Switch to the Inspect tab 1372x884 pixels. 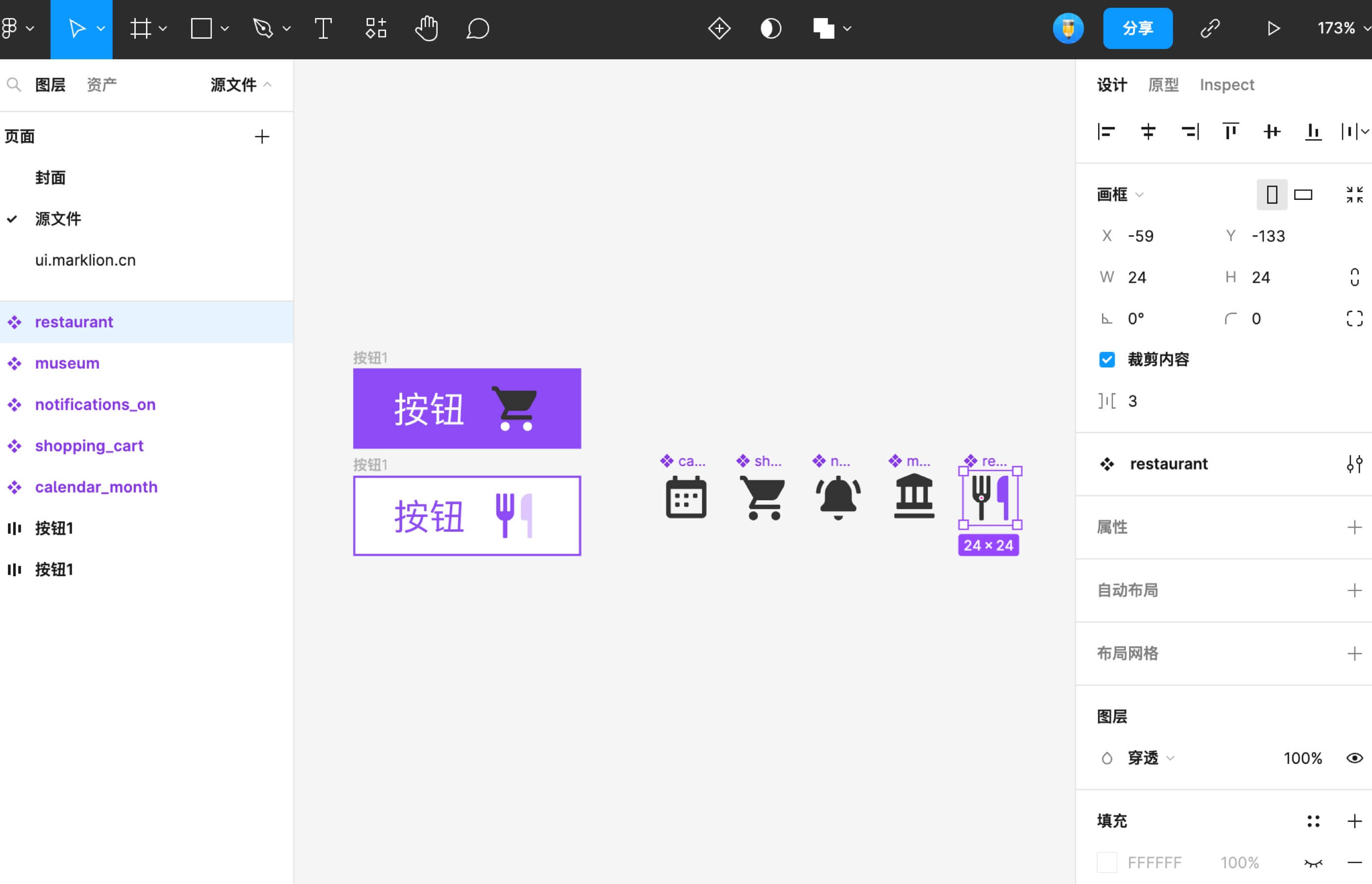tap(1227, 85)
